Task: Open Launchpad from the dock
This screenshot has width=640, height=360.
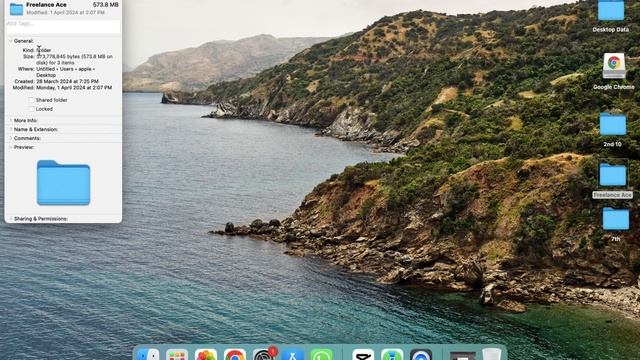Action: [x=176, y=355]
